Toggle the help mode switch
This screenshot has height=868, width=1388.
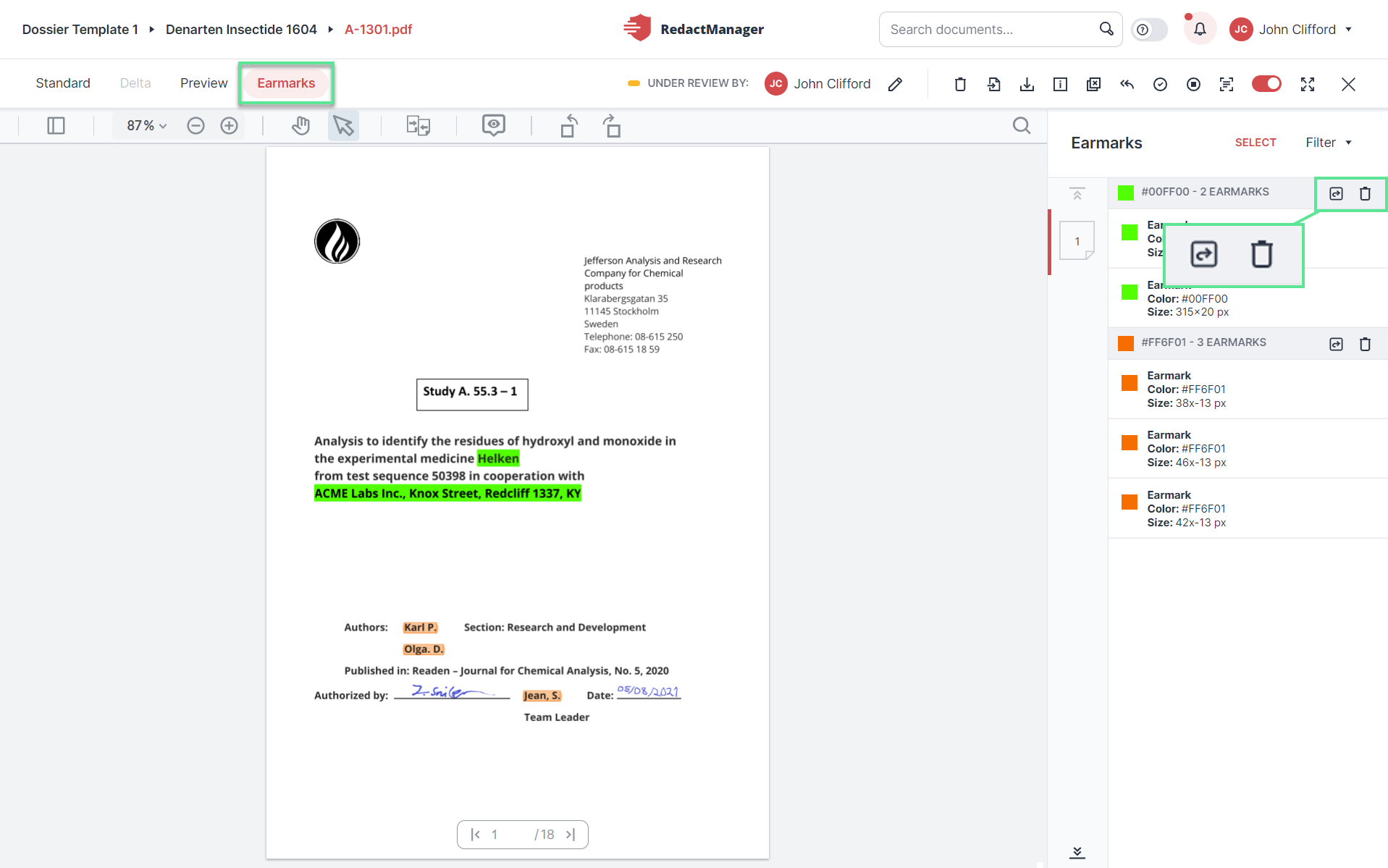pyautogui.click(x=1149, y=30)
